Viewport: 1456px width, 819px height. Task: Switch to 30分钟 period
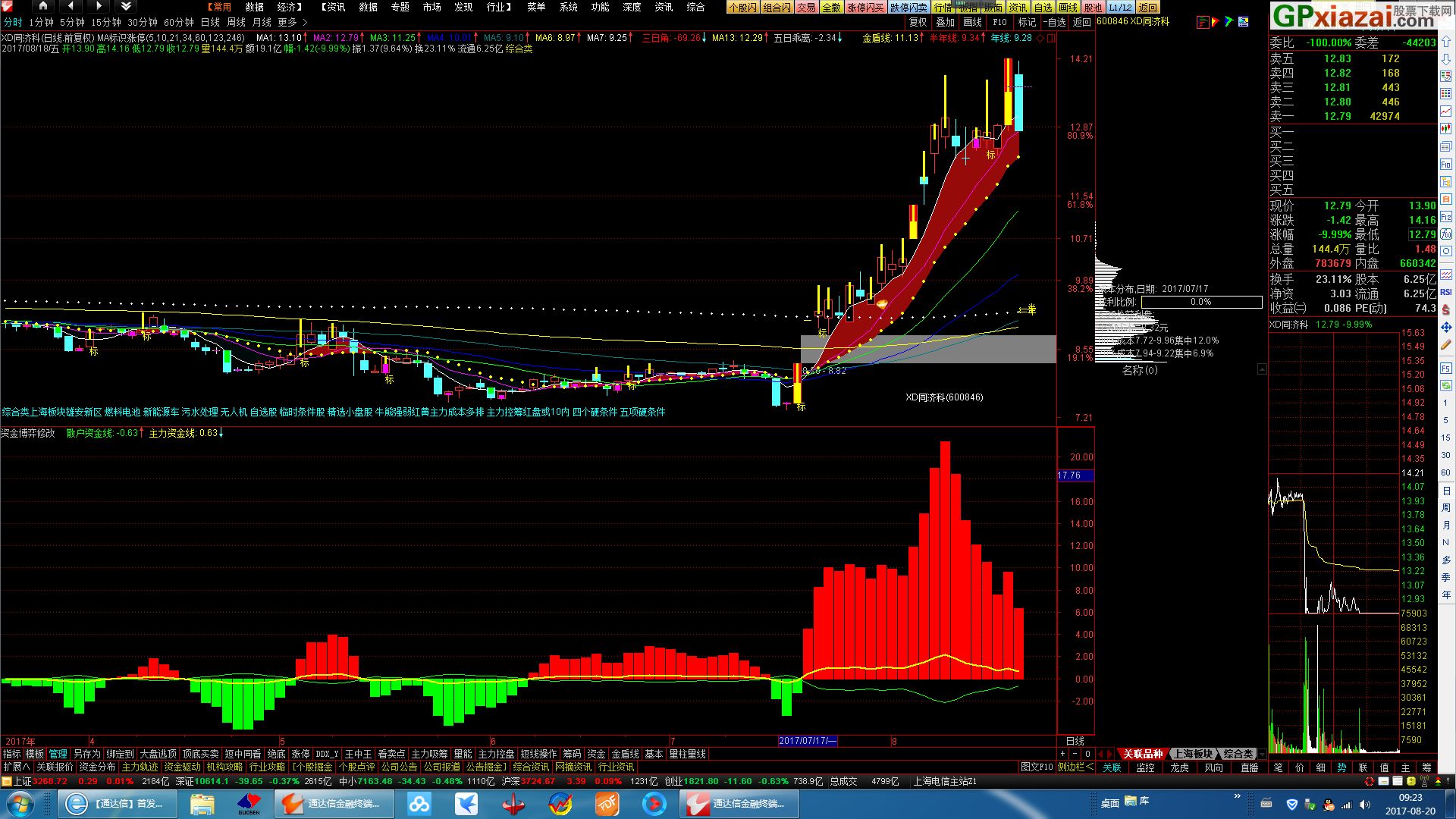pos(143,22)
